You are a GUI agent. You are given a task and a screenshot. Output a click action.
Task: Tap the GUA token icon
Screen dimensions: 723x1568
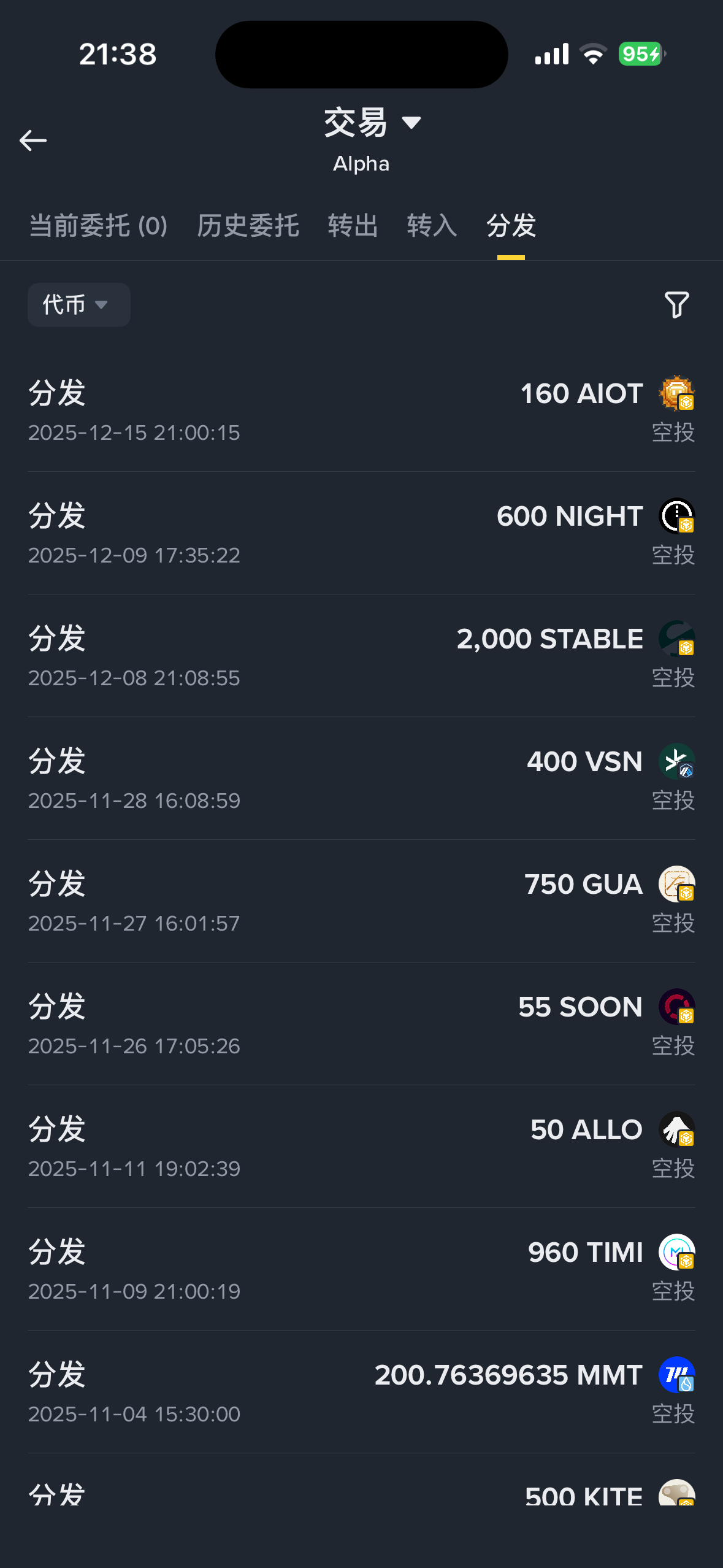pyautogui.click(x=676, y=883)
